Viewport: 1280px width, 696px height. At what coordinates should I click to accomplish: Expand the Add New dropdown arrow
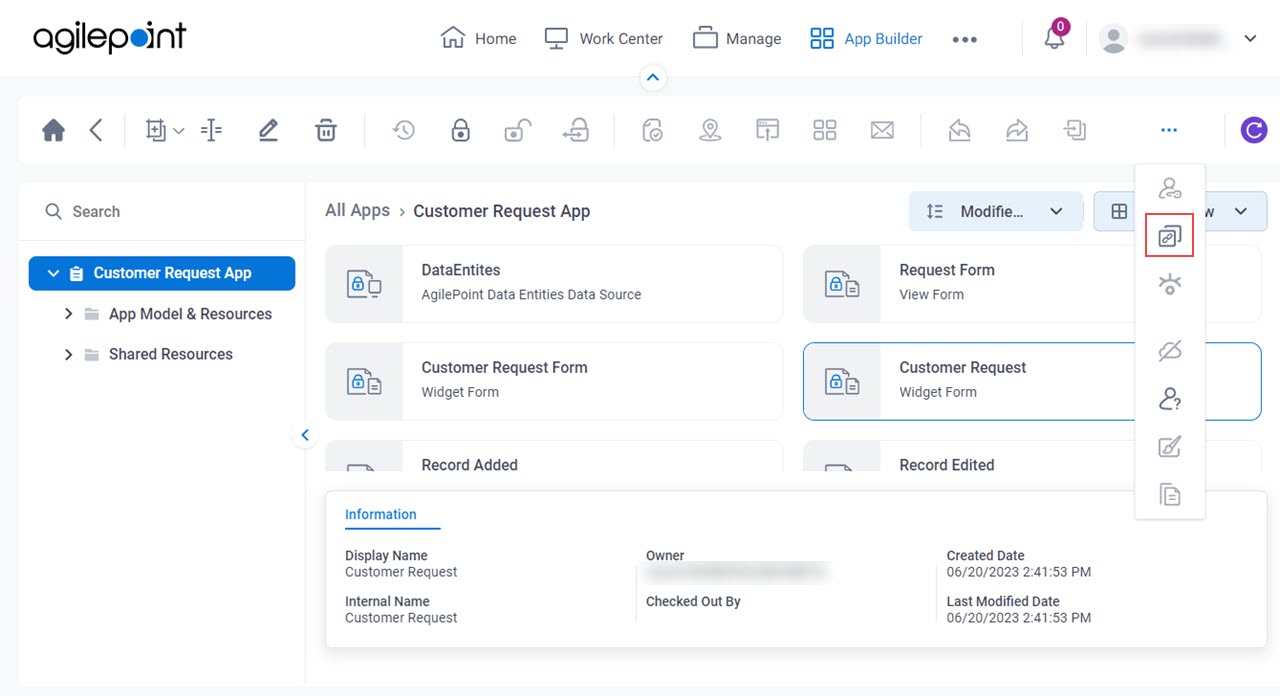179,130
